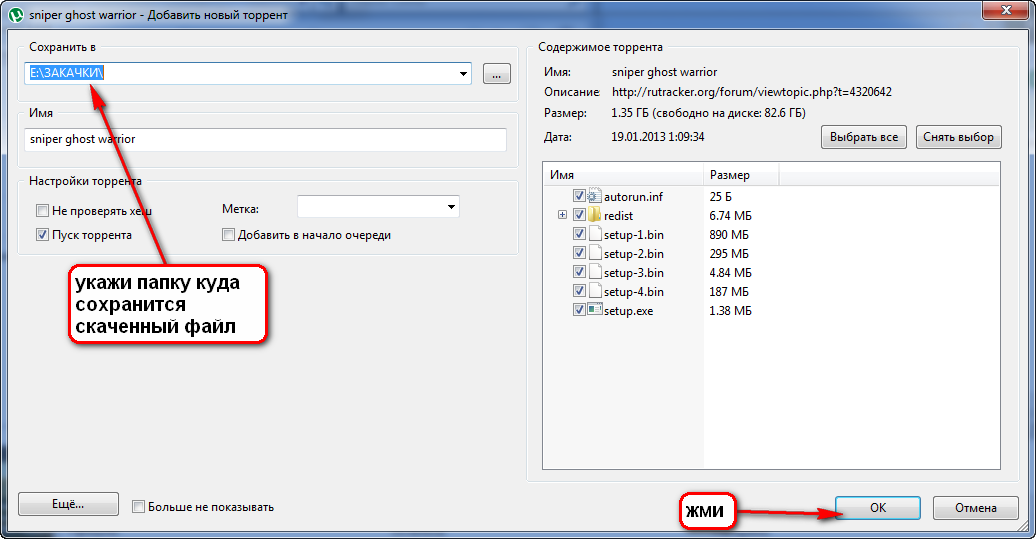1036x539 pixels.
Task: Click the setup-3.bin file icon
Action: tap(594, 272)
